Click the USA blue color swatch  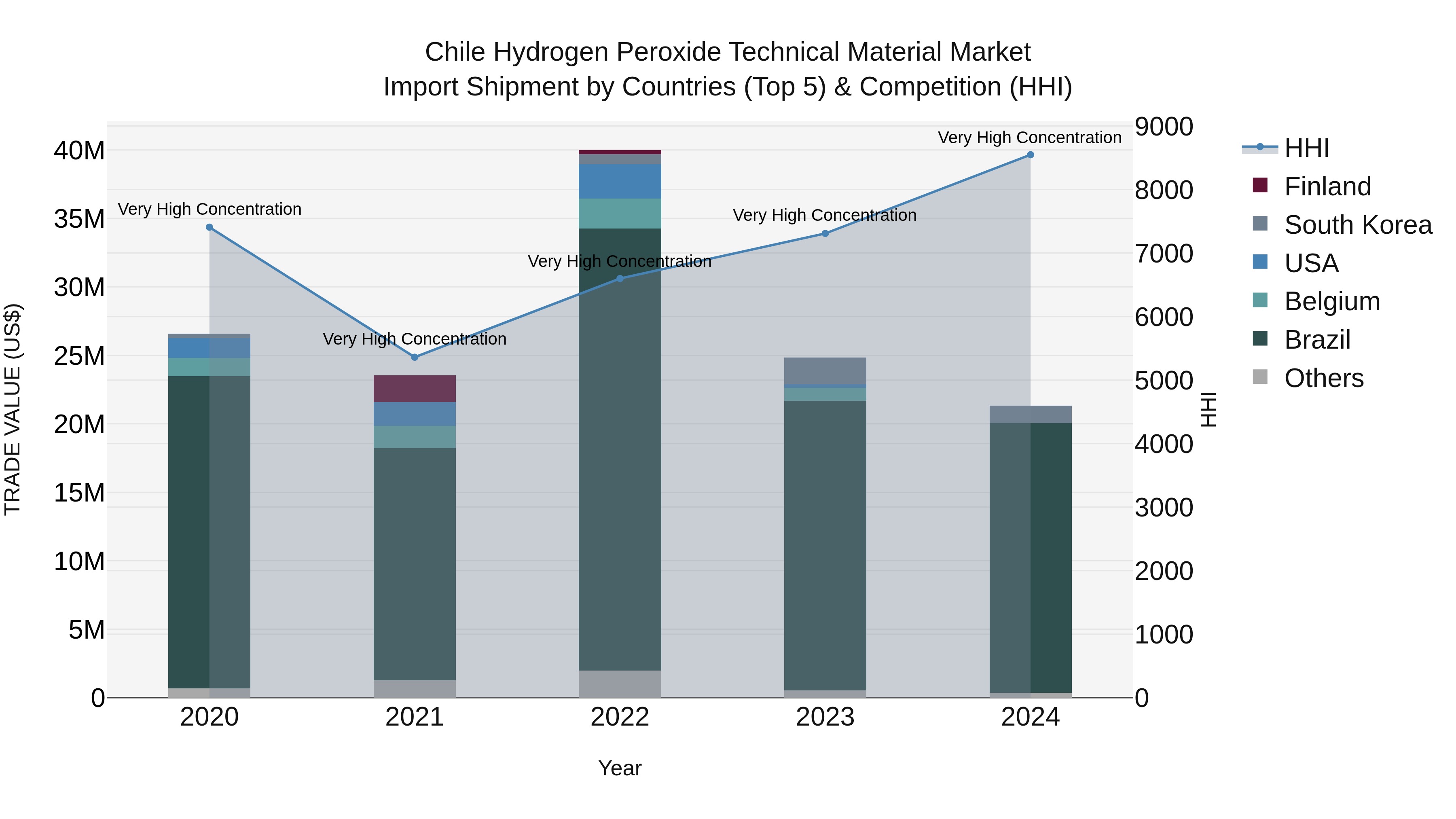pyautogui.click(x=1260, y=262)
